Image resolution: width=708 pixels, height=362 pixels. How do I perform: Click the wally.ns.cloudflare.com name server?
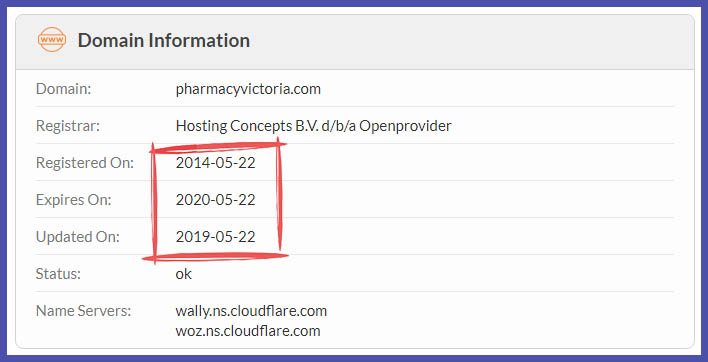click(251, 311)
